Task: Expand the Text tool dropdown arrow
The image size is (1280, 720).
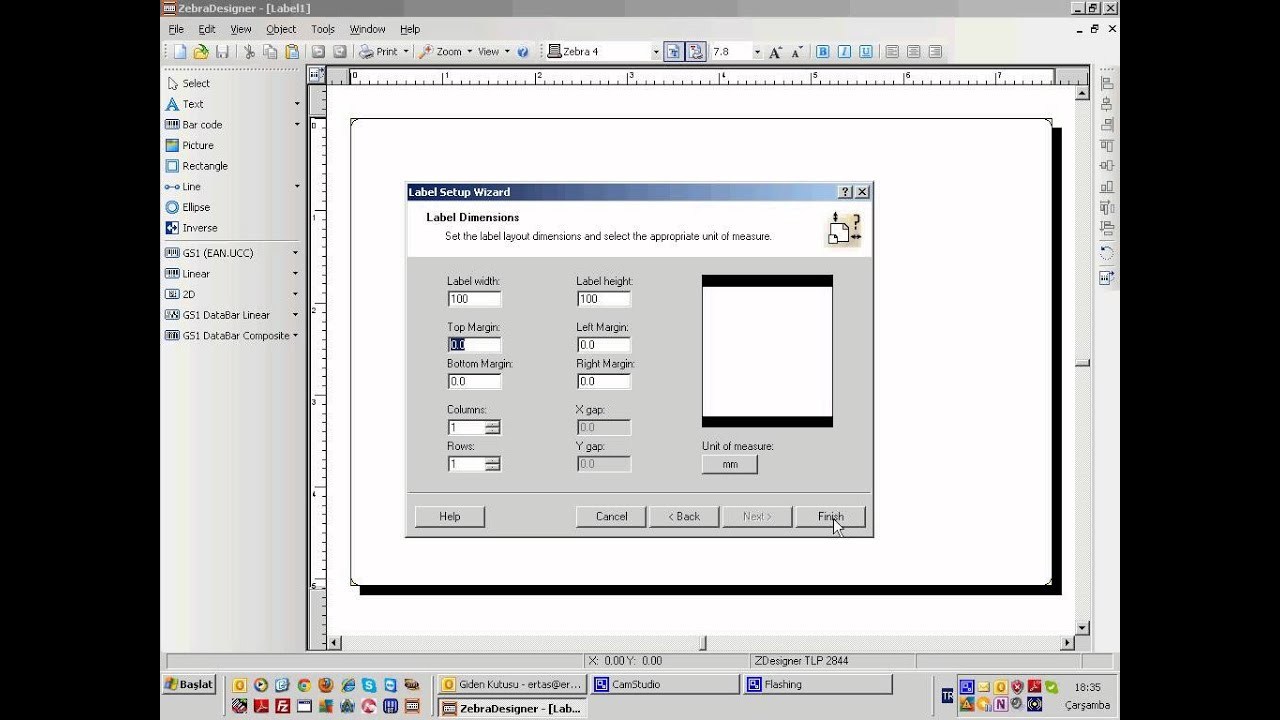Action: (x=296, y=104)
